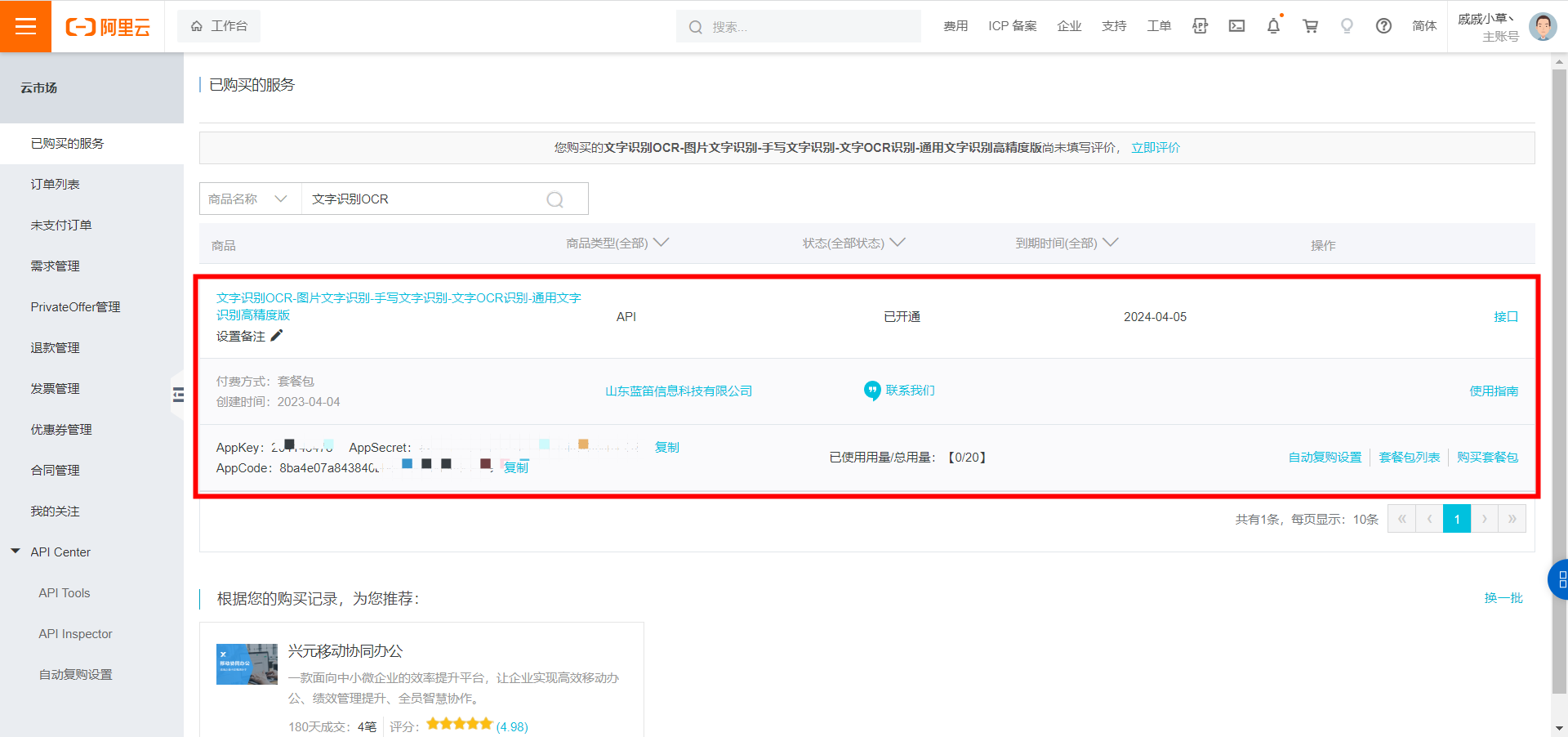Click the 联系我们 chat icon
Image resolution: width=1568 pixels, height=737 pixels.
[x=872, y=391]
